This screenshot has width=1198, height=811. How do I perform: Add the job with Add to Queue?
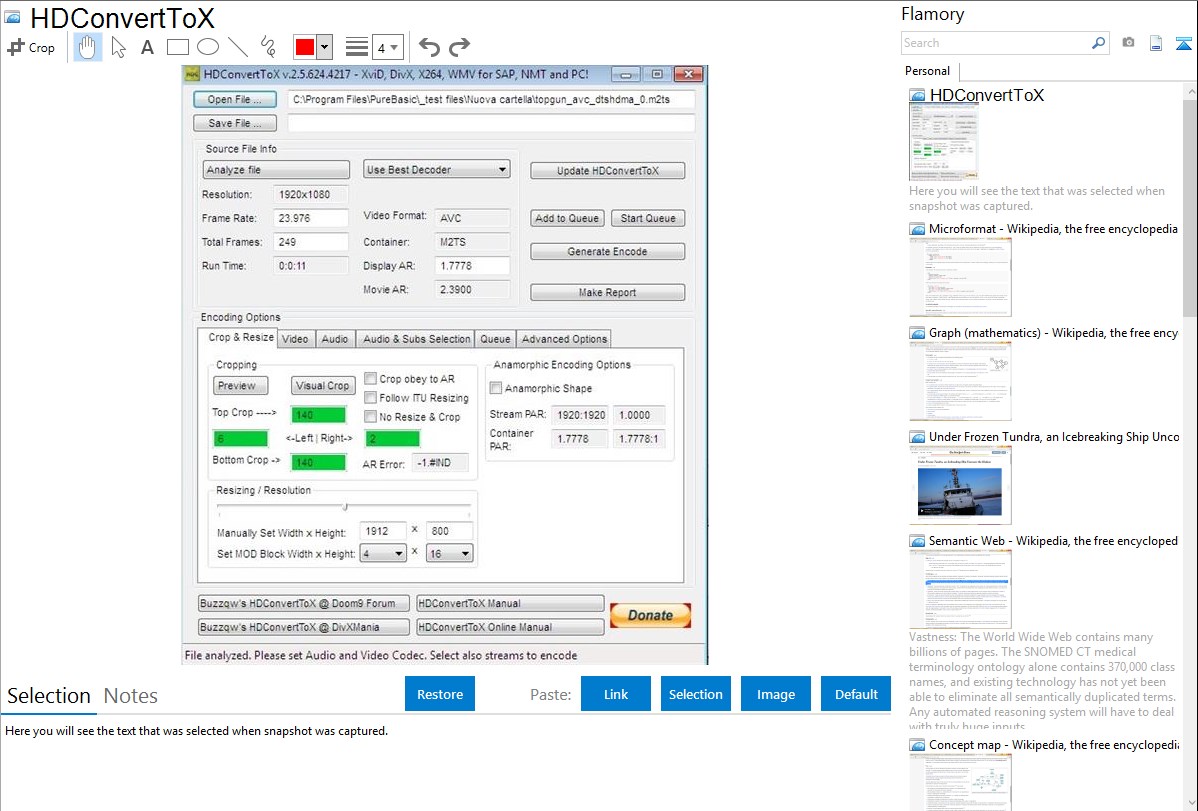567,218
